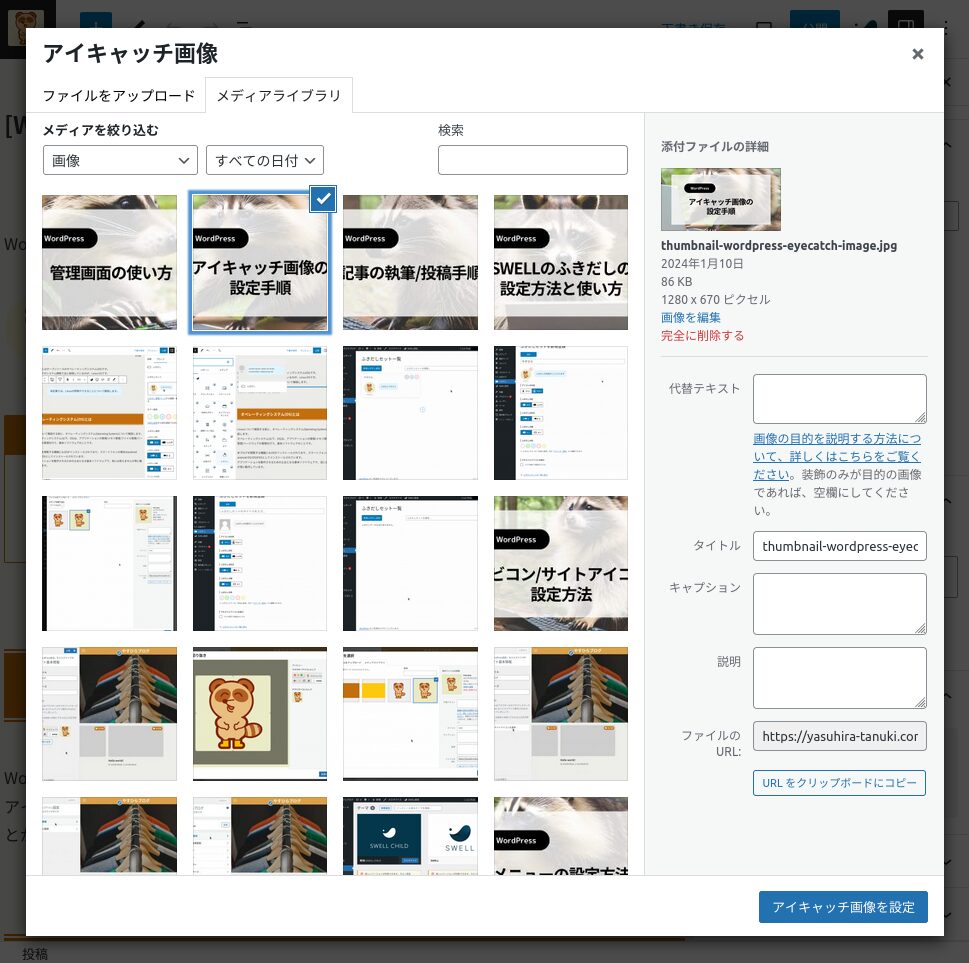Select the block inserter panel screenshot thumbnail
This screenshot has height=963, width=969.
(x=260, y=413)
